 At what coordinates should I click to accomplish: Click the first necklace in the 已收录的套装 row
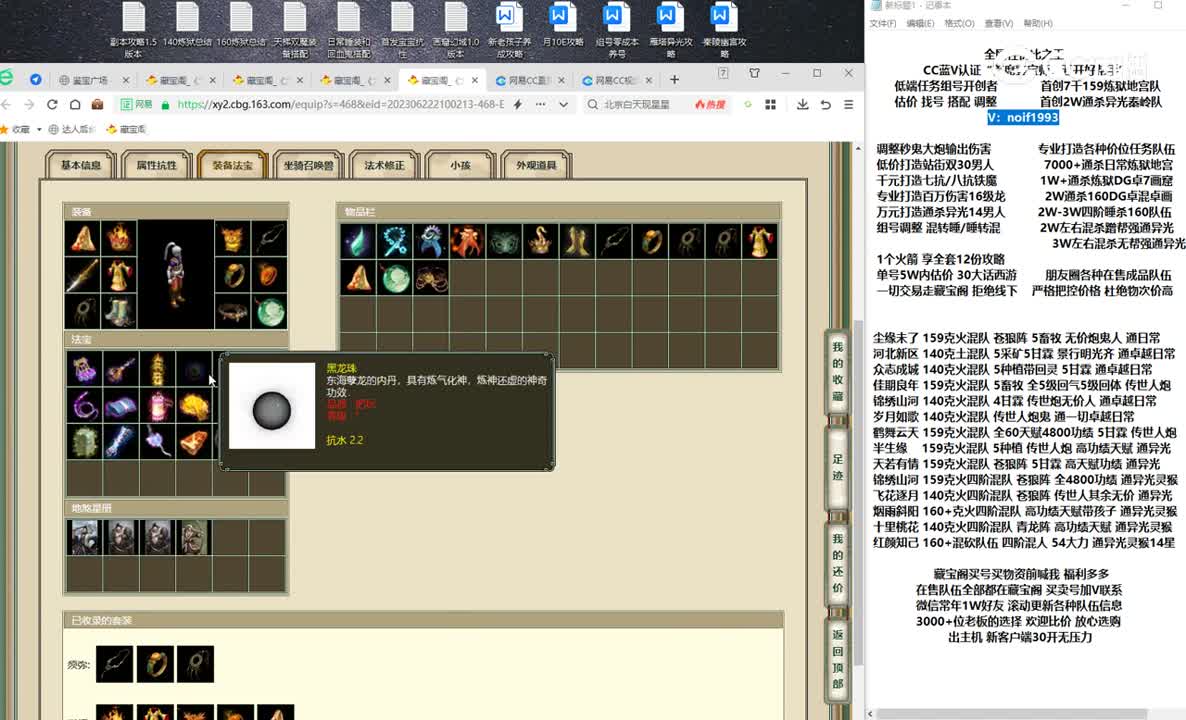click(x=114, y=664)
